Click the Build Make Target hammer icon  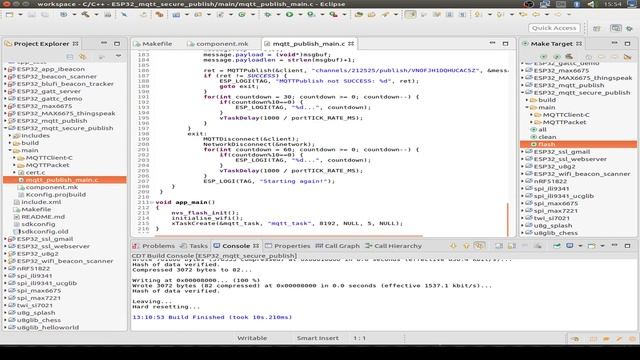[569, 56]
